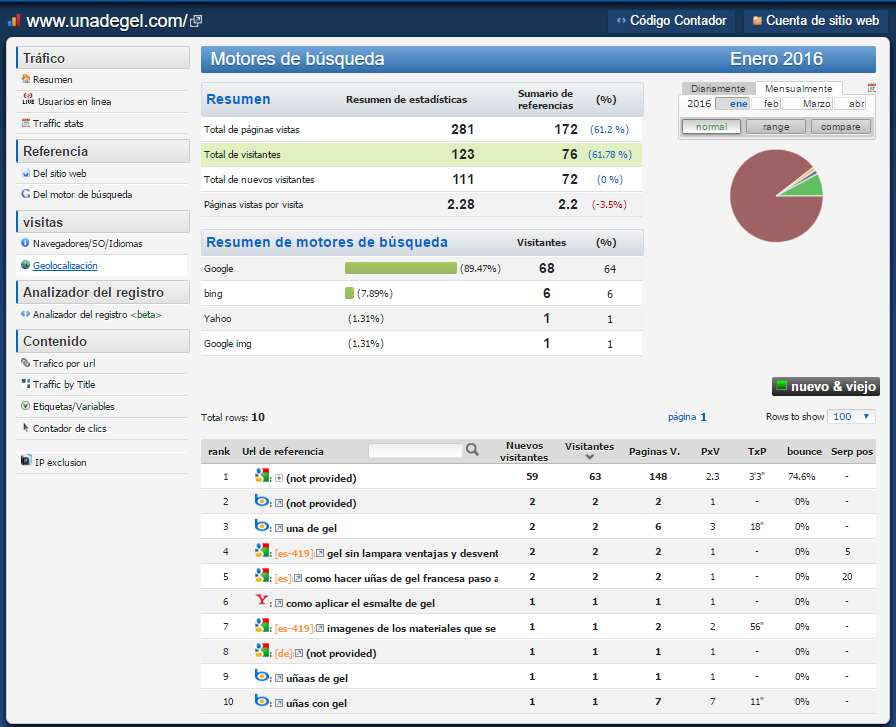Image resolution: width=896 pixels, height=727 pixels.
Task: Click the Etiquetas/Variables circle icon
Action: (25, 406)
